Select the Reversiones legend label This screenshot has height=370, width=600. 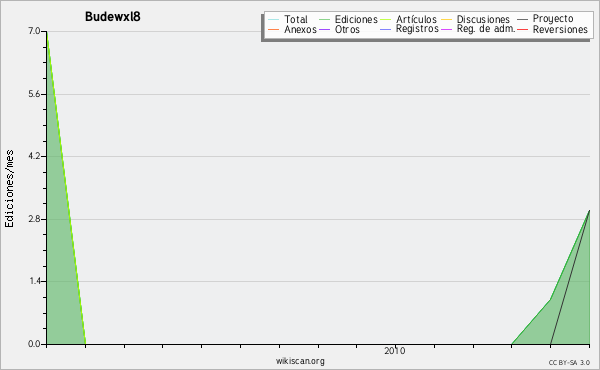[560, 29]
